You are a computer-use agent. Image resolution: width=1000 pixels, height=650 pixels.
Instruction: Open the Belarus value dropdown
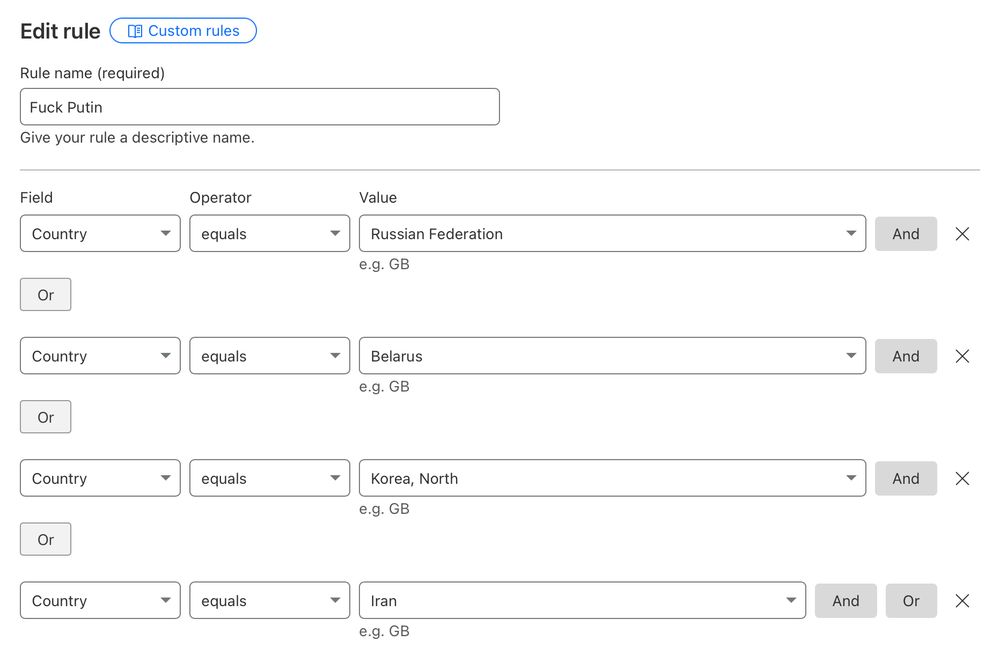point(612,356)
